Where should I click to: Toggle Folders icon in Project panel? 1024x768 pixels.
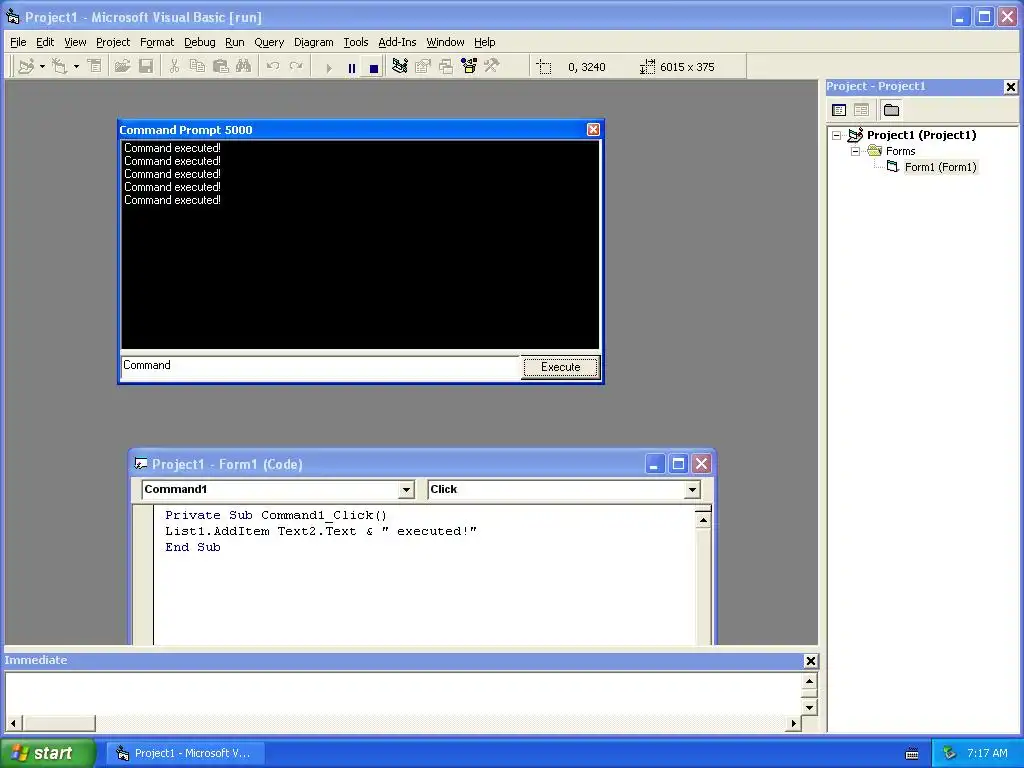click(891, 110)
